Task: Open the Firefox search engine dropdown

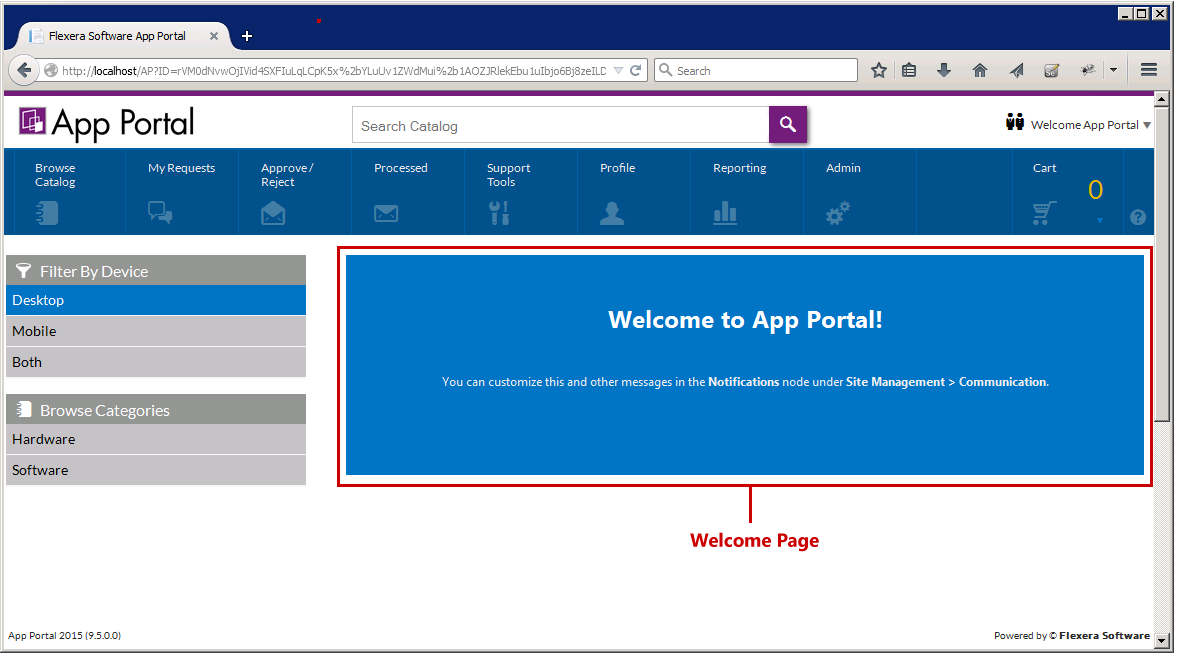Action: (665, 70)
